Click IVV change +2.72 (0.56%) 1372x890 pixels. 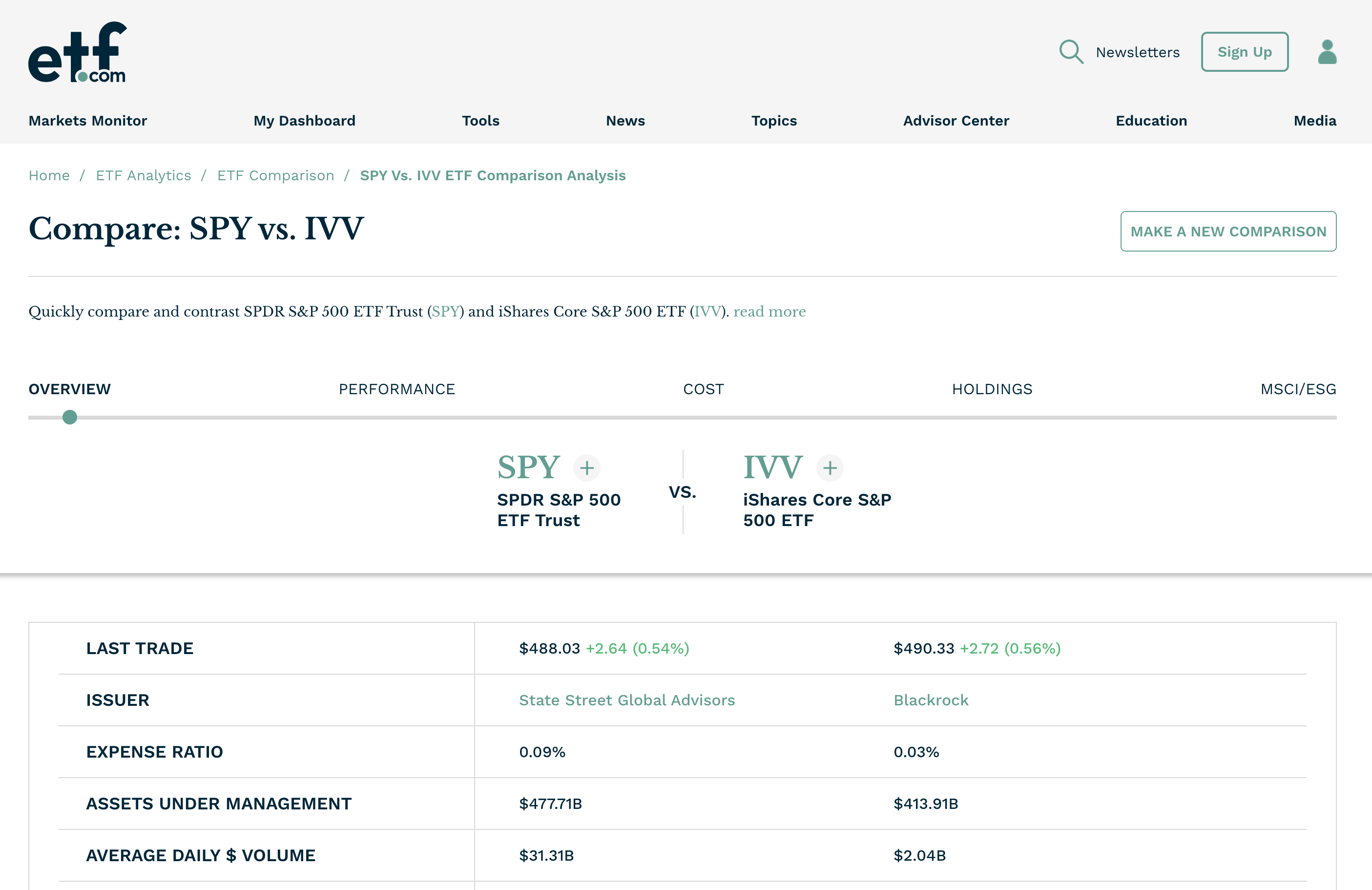click(1011, 648)
